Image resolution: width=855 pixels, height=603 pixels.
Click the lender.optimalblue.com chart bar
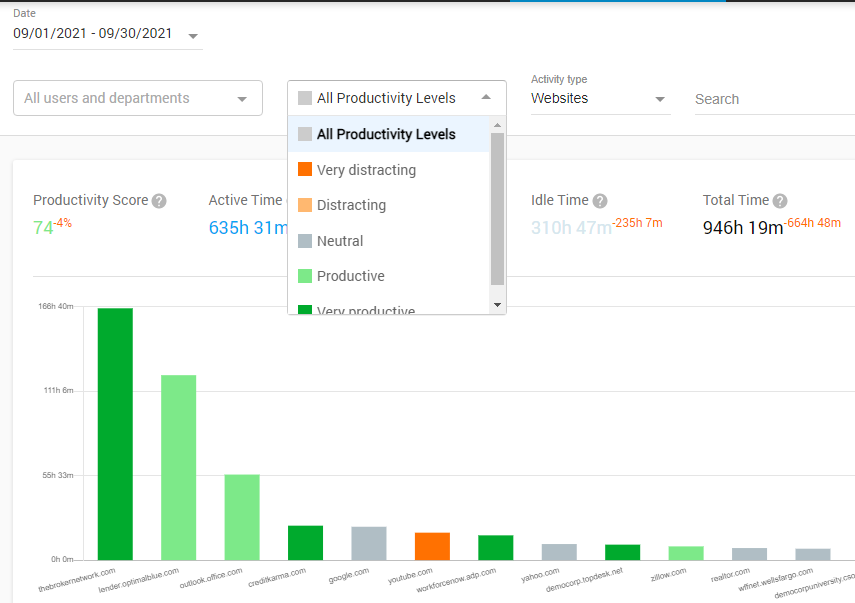tap(179, 467)
